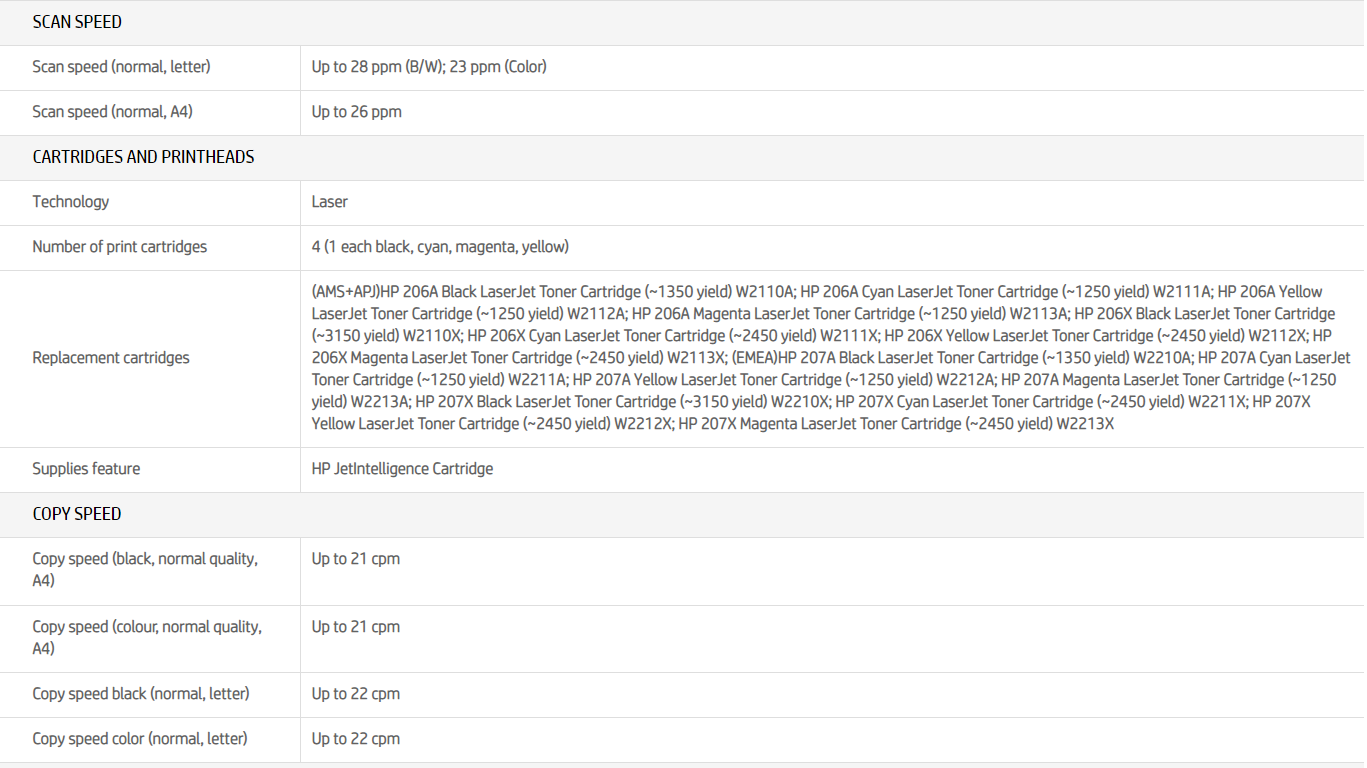
Task: Select the "Scan speed (normal, letter)" row label
Action: tap(121, 67)
